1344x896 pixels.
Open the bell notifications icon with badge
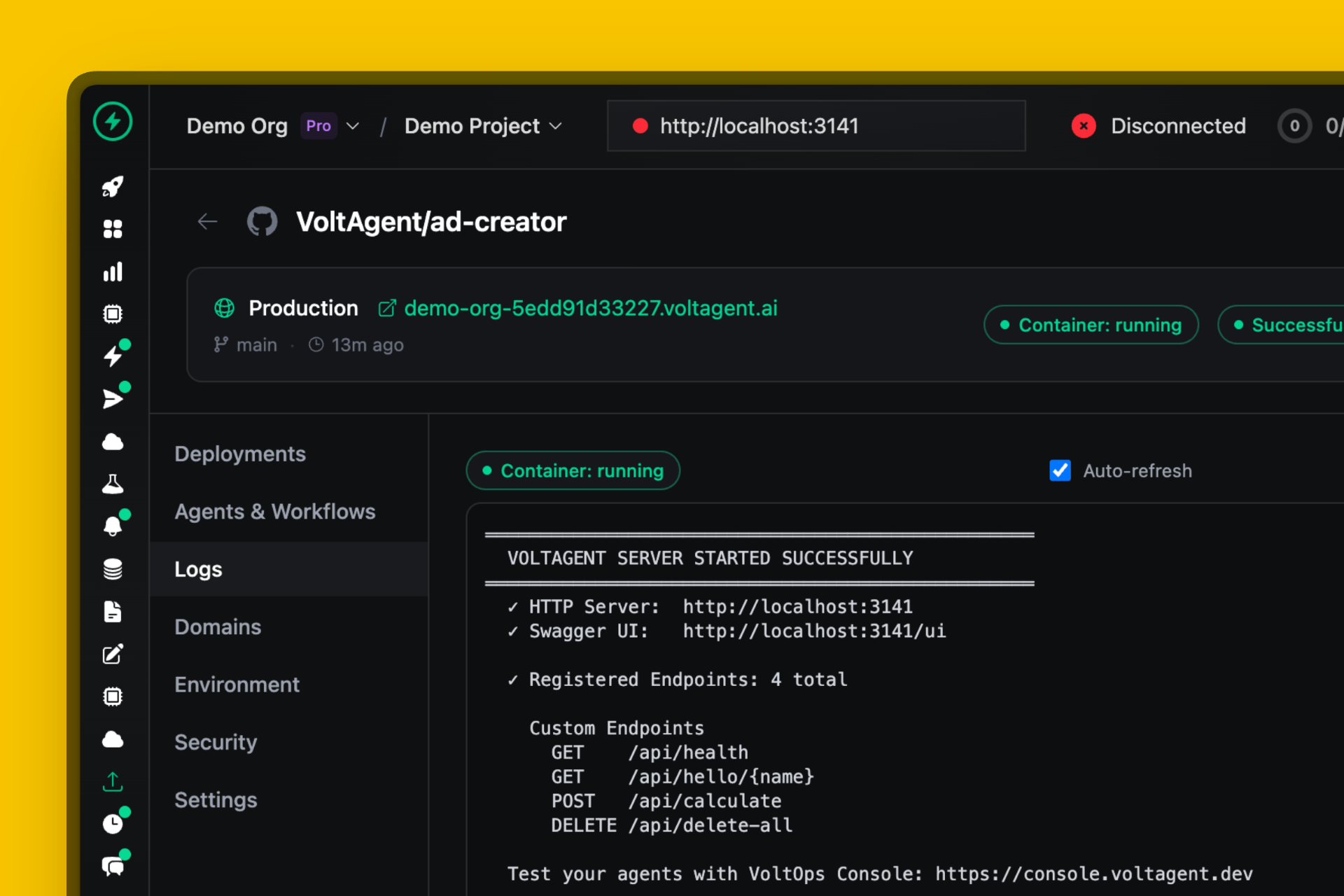point(114,525)
